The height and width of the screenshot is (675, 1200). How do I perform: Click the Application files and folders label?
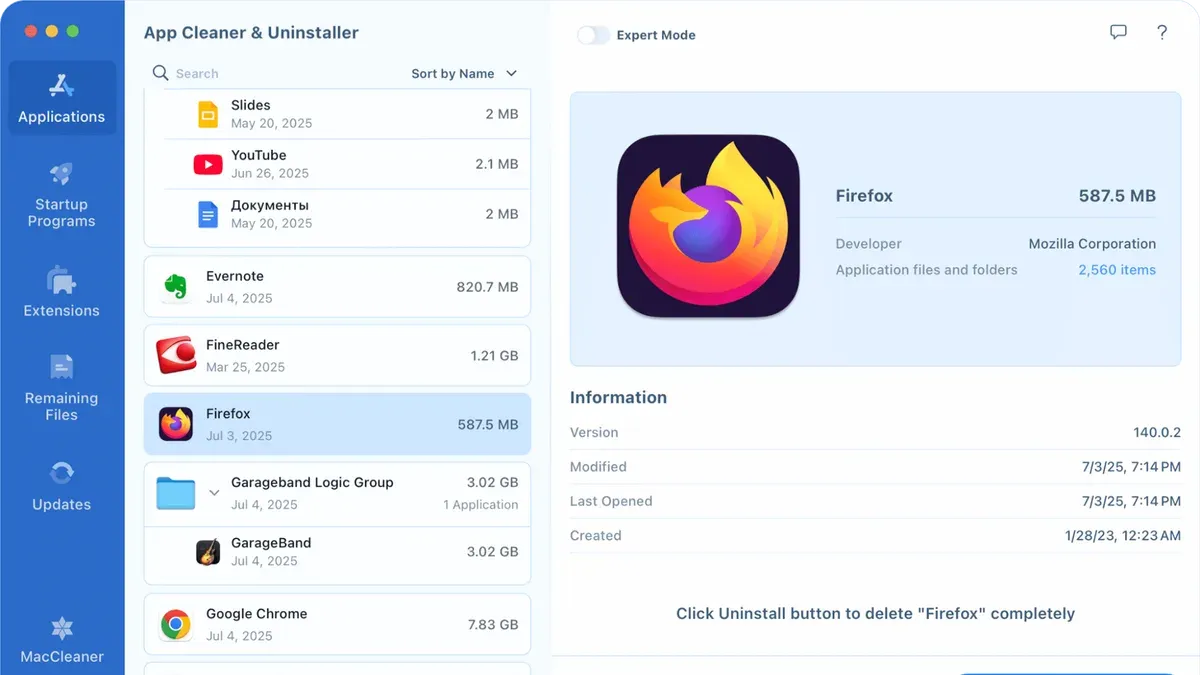(927, 270)
